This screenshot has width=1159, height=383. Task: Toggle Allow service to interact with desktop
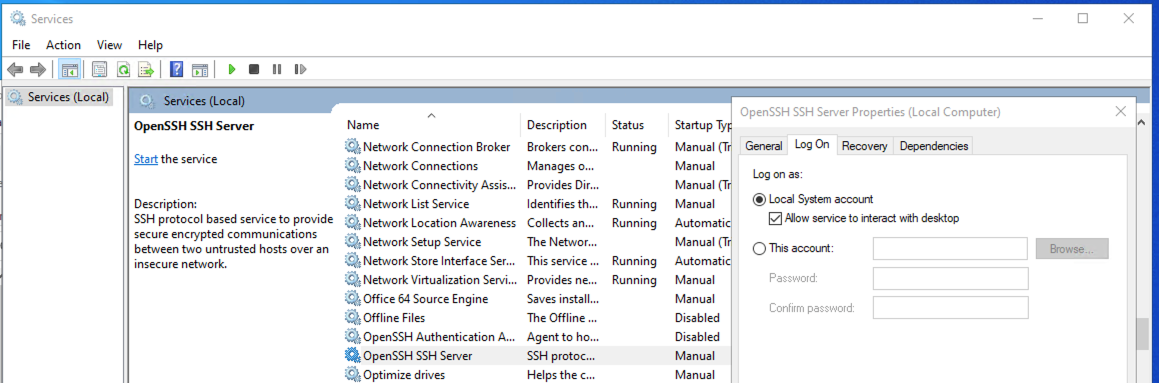[x=775, y=218]
